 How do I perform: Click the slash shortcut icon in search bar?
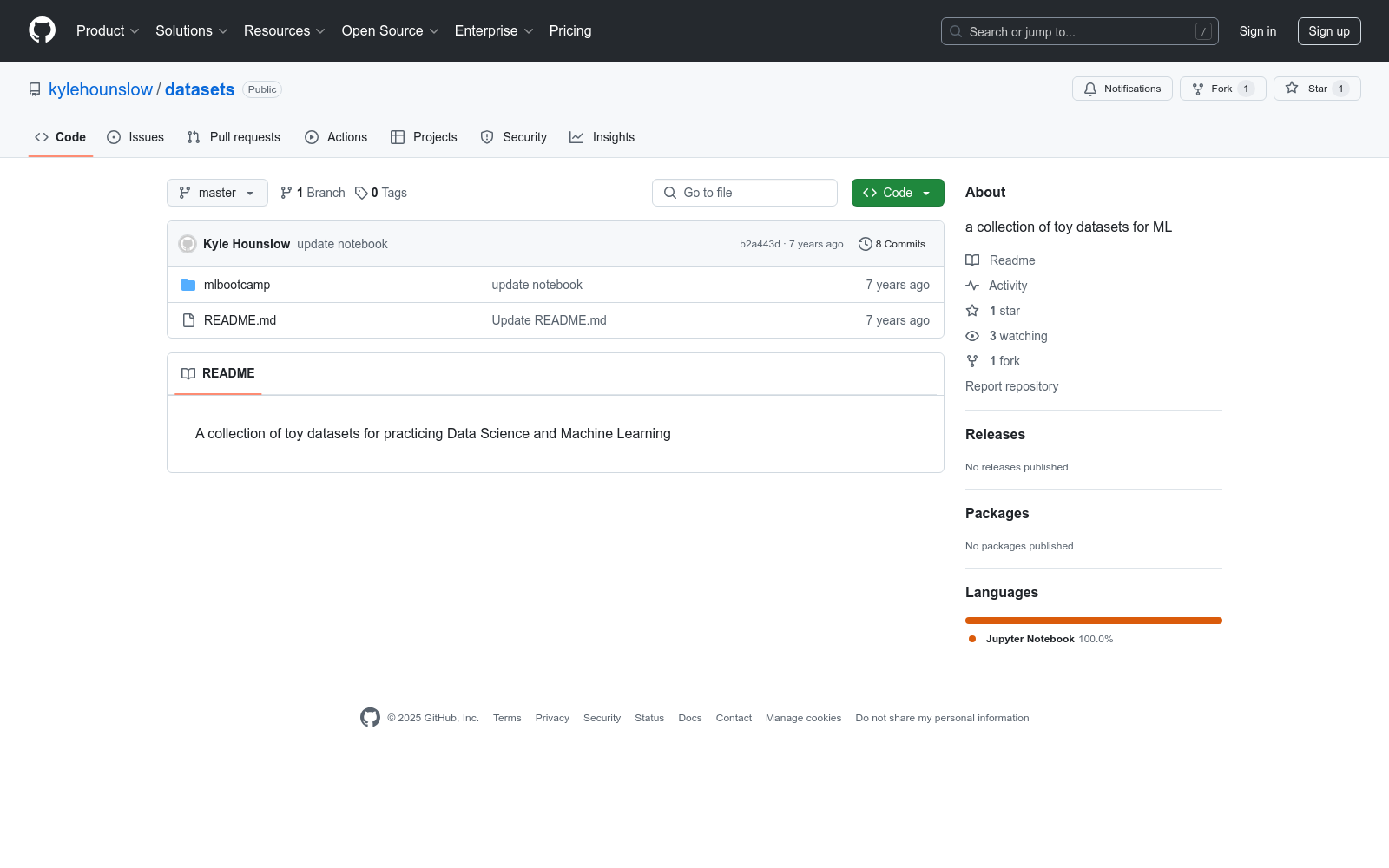point(1203,31)
